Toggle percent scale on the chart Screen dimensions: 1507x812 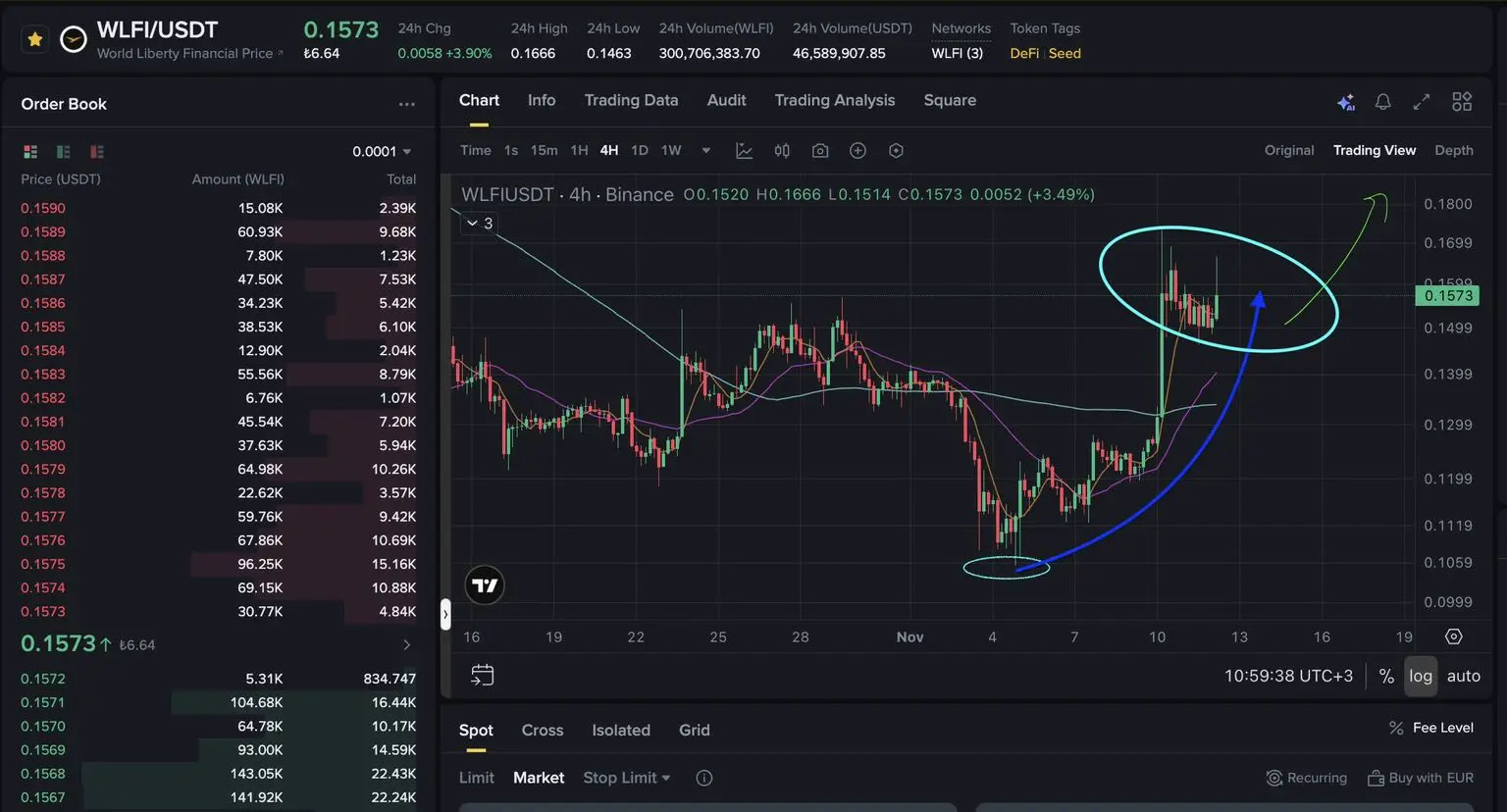pyautogui.click(x=1386, y=676)
